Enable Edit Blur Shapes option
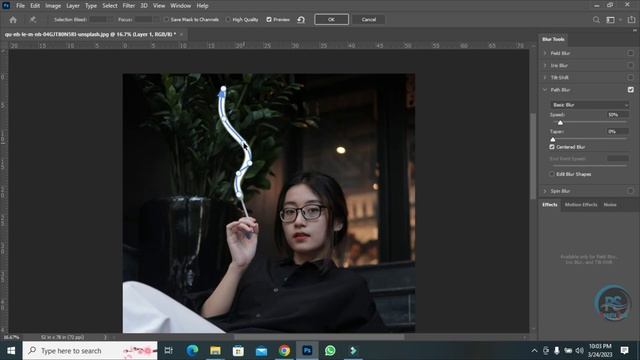Screen dimensions: 640x360 (552, 174)
